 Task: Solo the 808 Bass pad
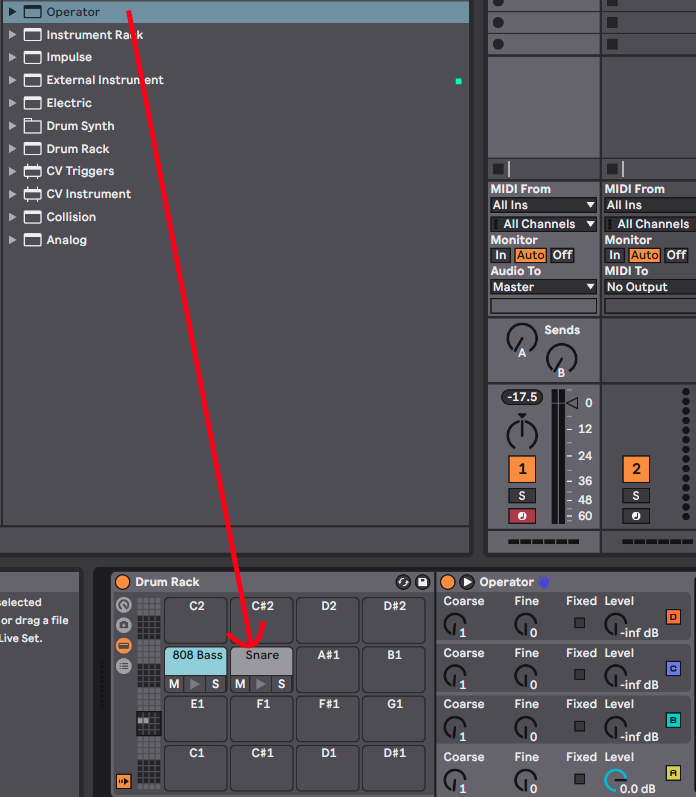[x=216, y=684]
